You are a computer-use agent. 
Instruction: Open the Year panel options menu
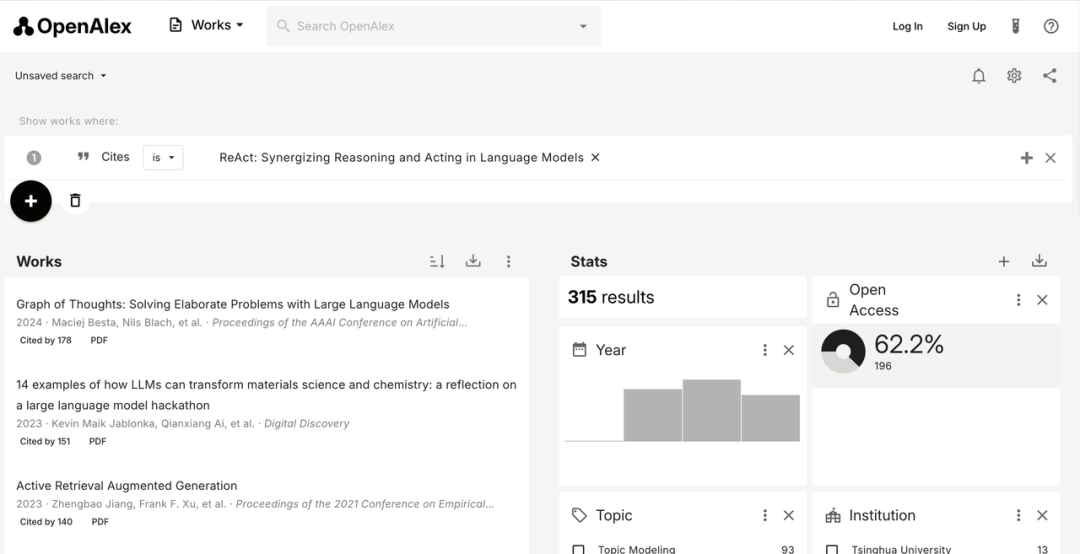click(765, 350)
